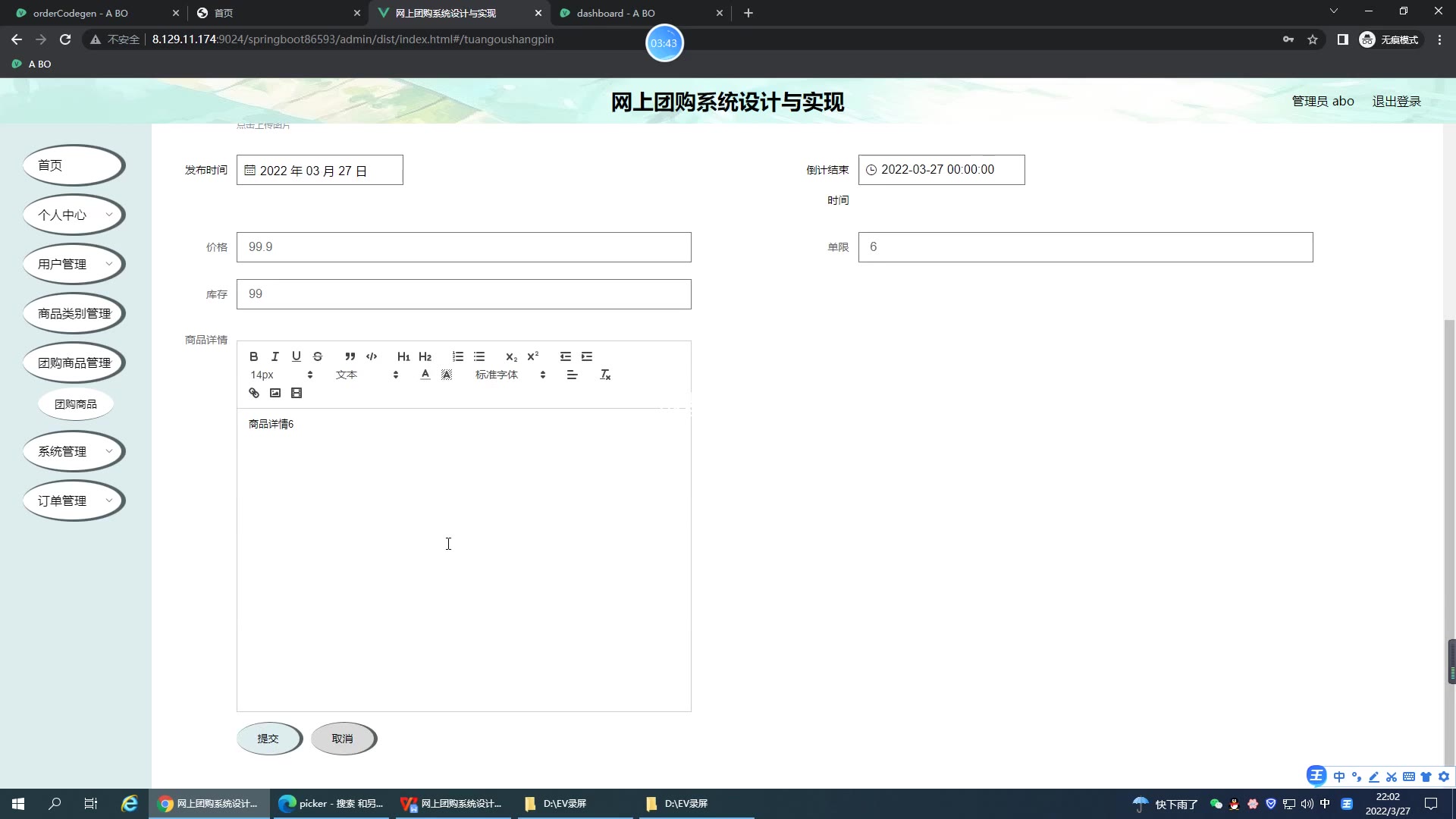Click the 价格 price input field

pyautogui.click(x=463, y=247)
